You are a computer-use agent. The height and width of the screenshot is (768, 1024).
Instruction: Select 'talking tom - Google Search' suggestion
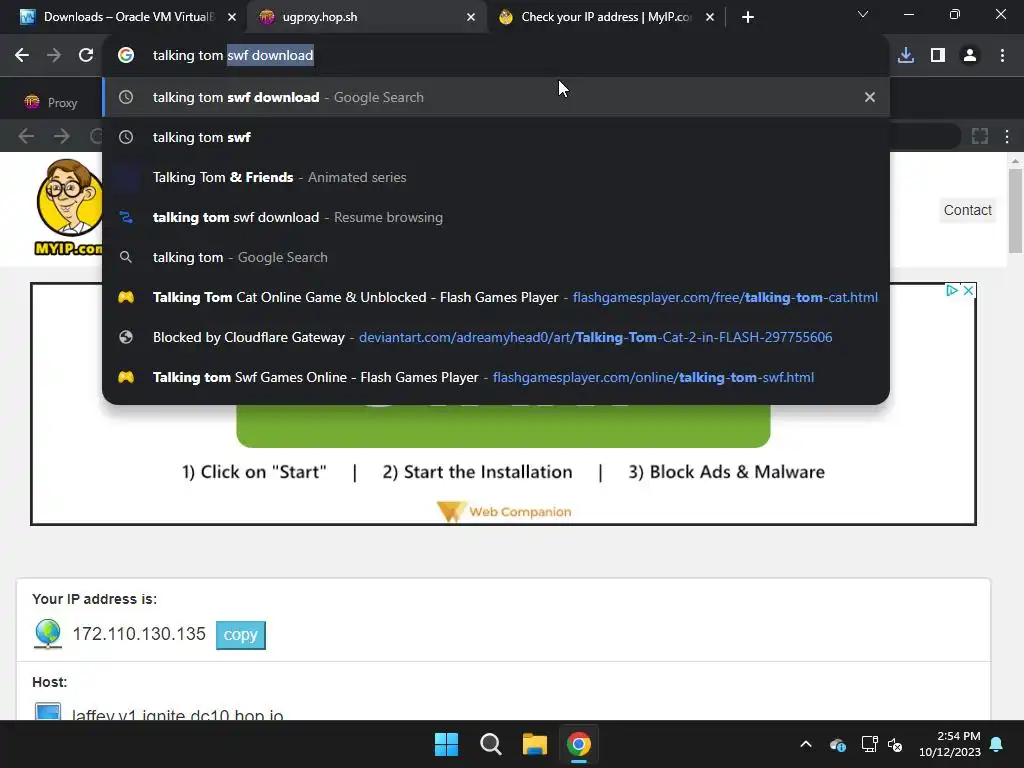pos(496,257)
